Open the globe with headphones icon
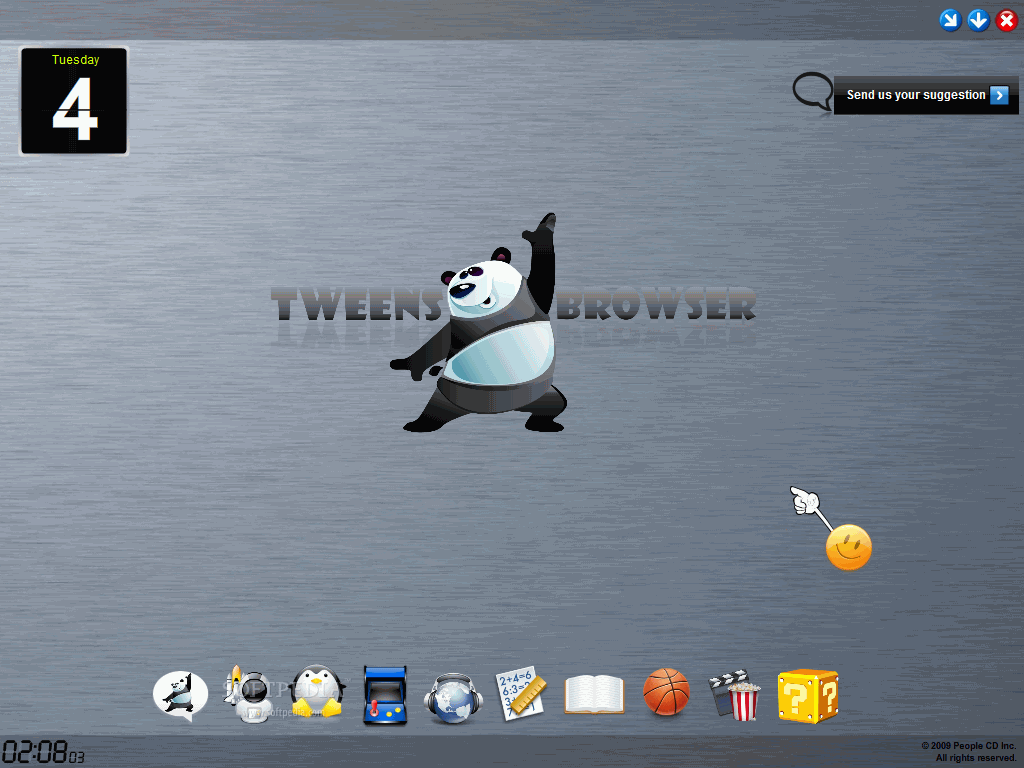This screenshot has width=1024, height=768. (453, 697)
